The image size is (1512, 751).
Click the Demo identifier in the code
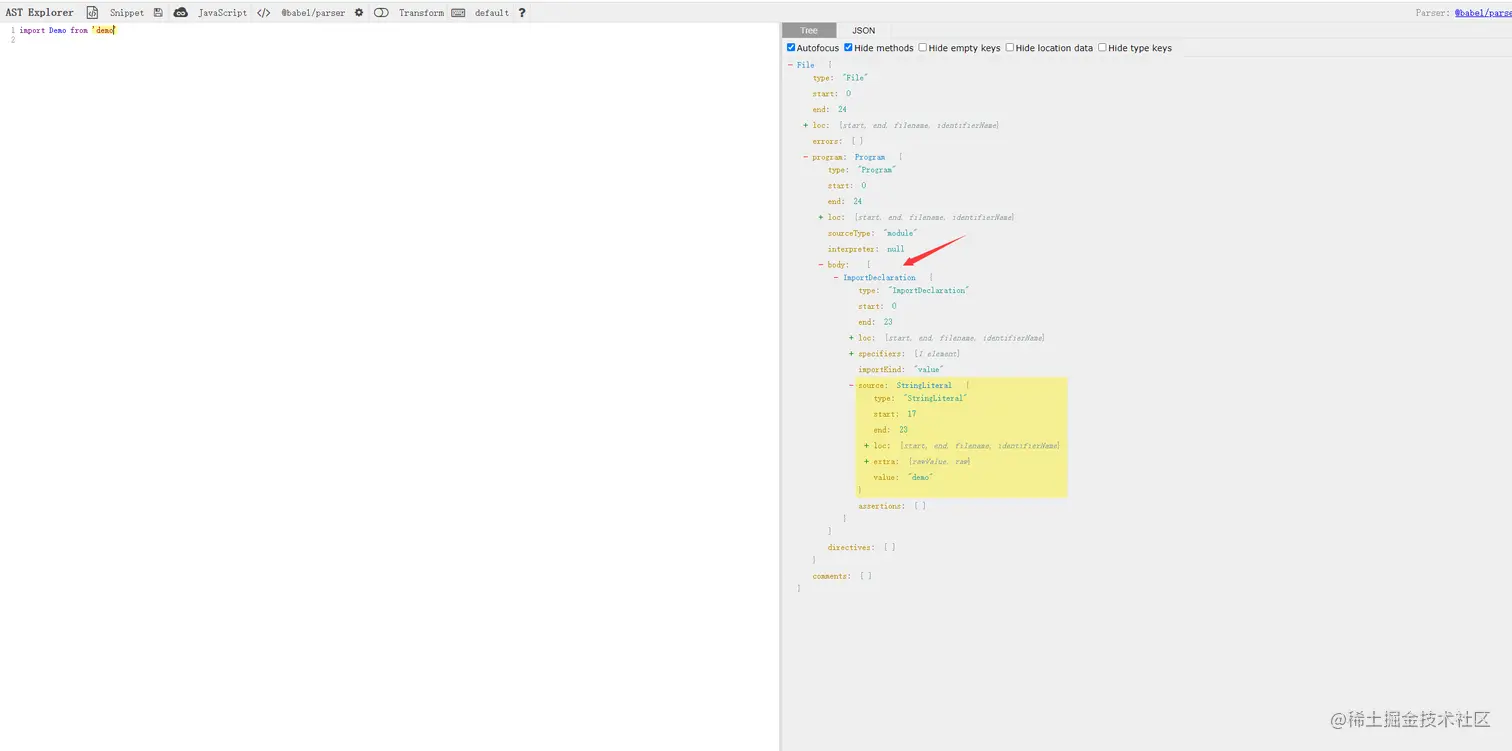(58, 31)
